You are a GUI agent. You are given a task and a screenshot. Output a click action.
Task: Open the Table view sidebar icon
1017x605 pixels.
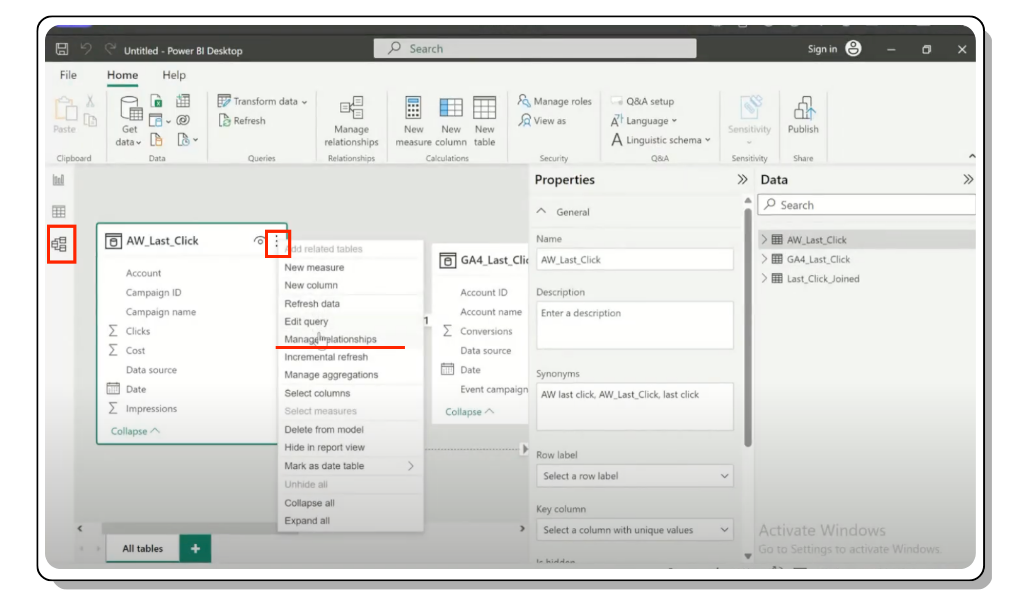tap(59, 211)
